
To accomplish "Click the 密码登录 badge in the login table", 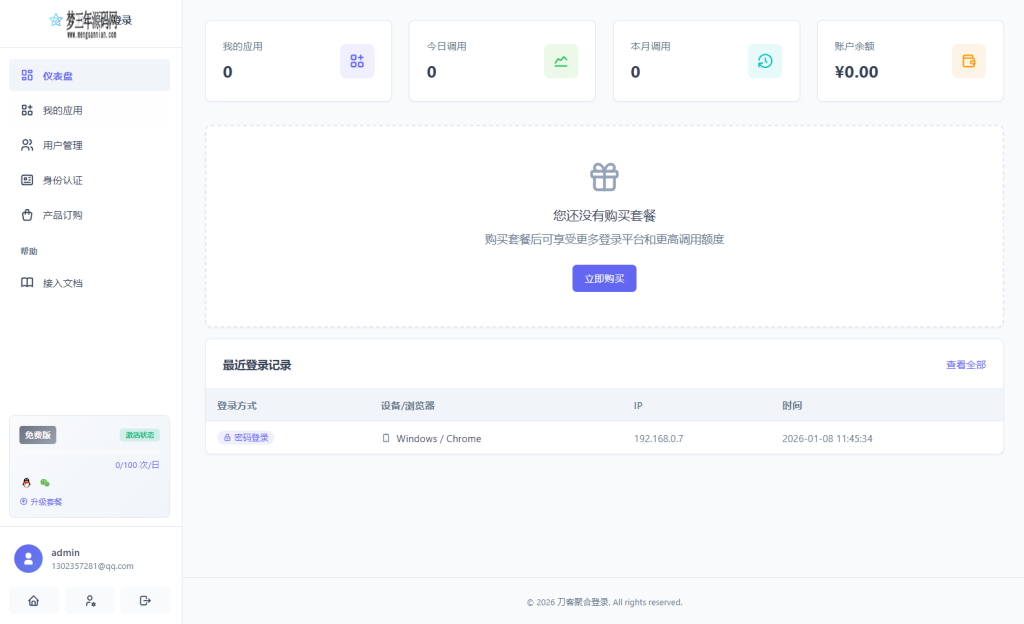I will coord(245,438).
